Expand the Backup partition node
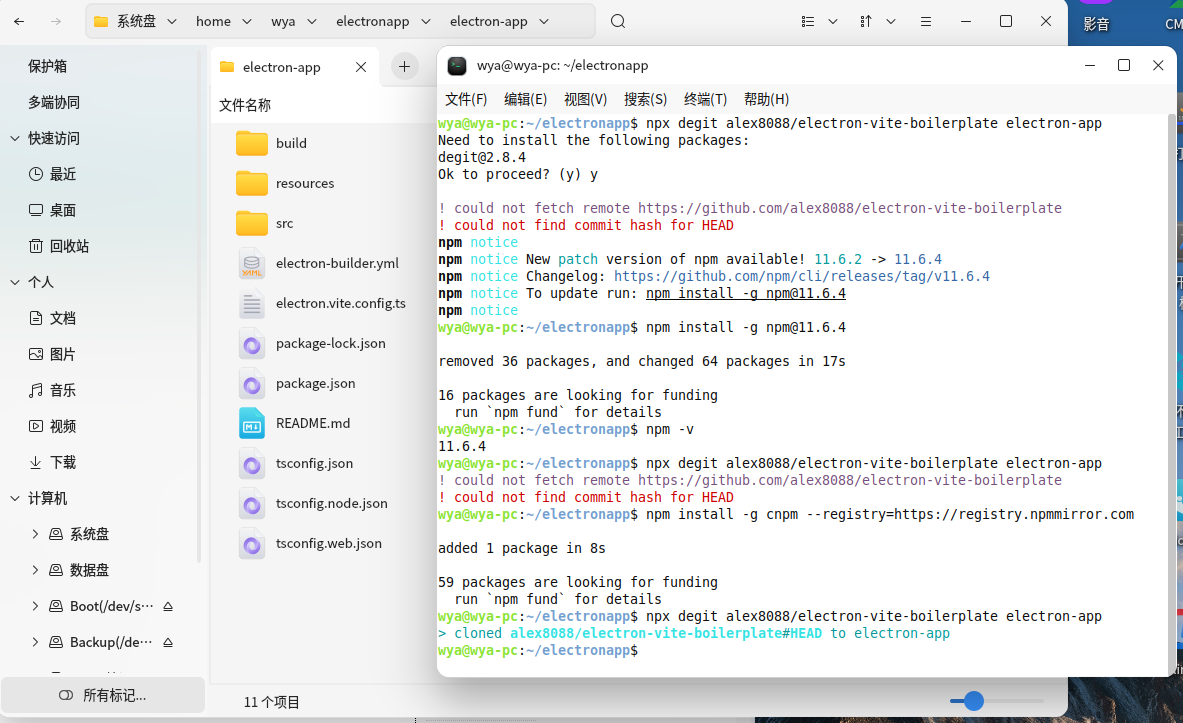The image size is (1183, 723). [x=35, y=642]
